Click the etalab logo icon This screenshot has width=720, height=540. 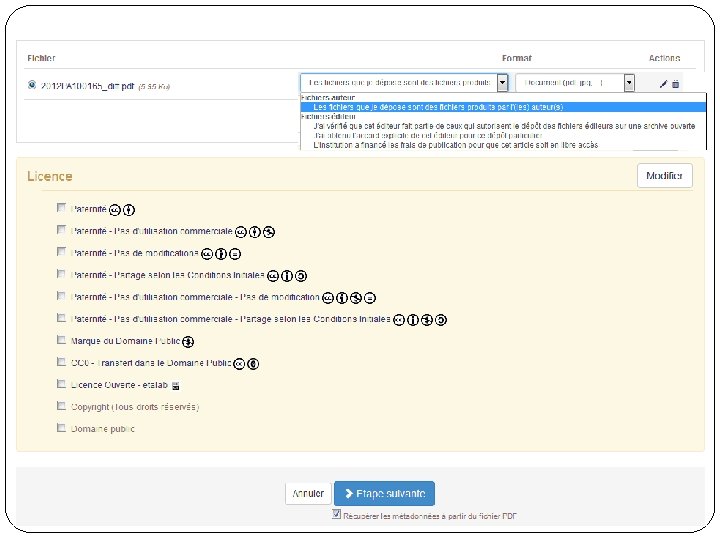175,386
